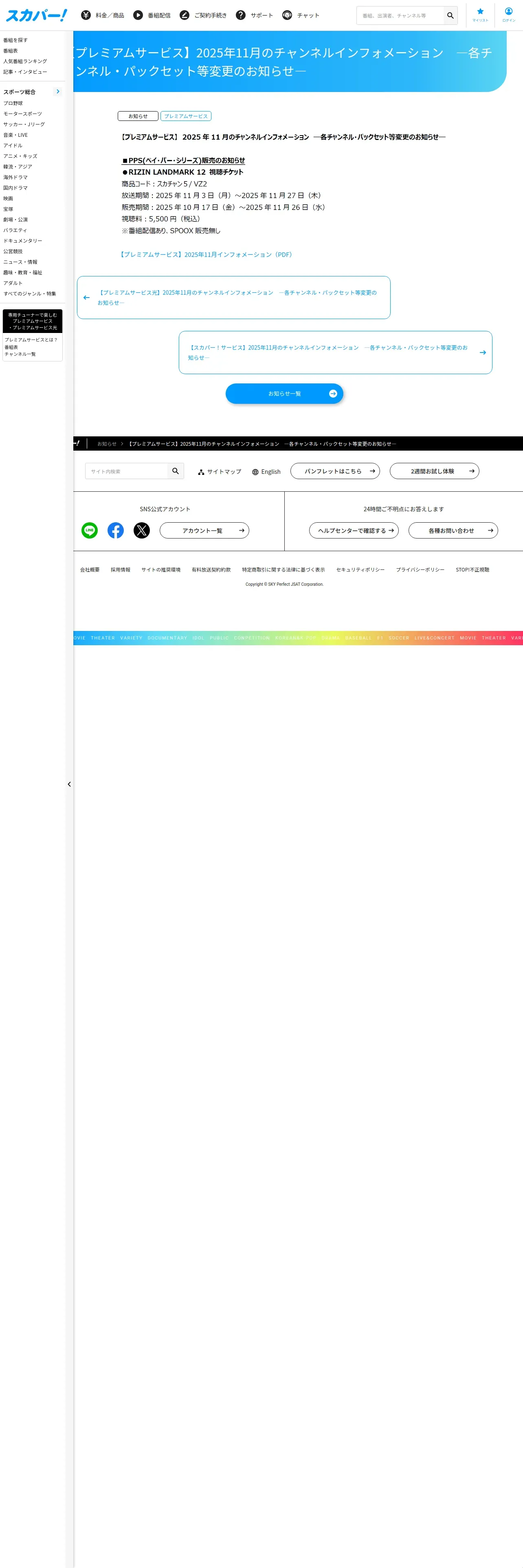
Task: Collapse the left sidebar with chevron handle
Action: (69, 784)
